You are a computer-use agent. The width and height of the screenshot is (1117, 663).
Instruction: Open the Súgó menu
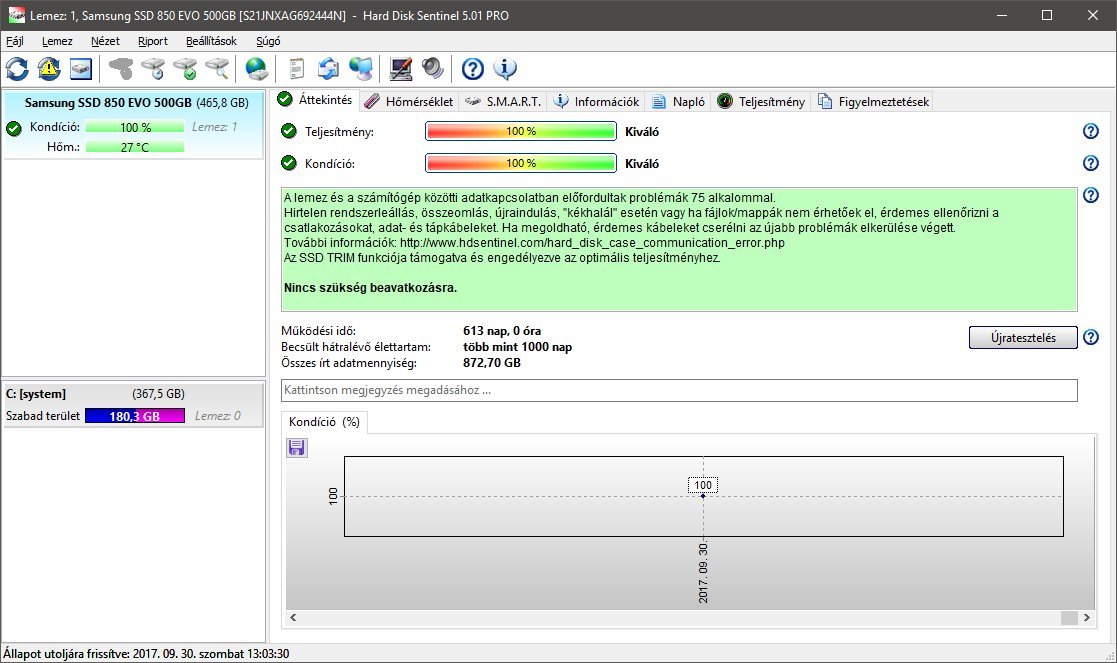268,41
